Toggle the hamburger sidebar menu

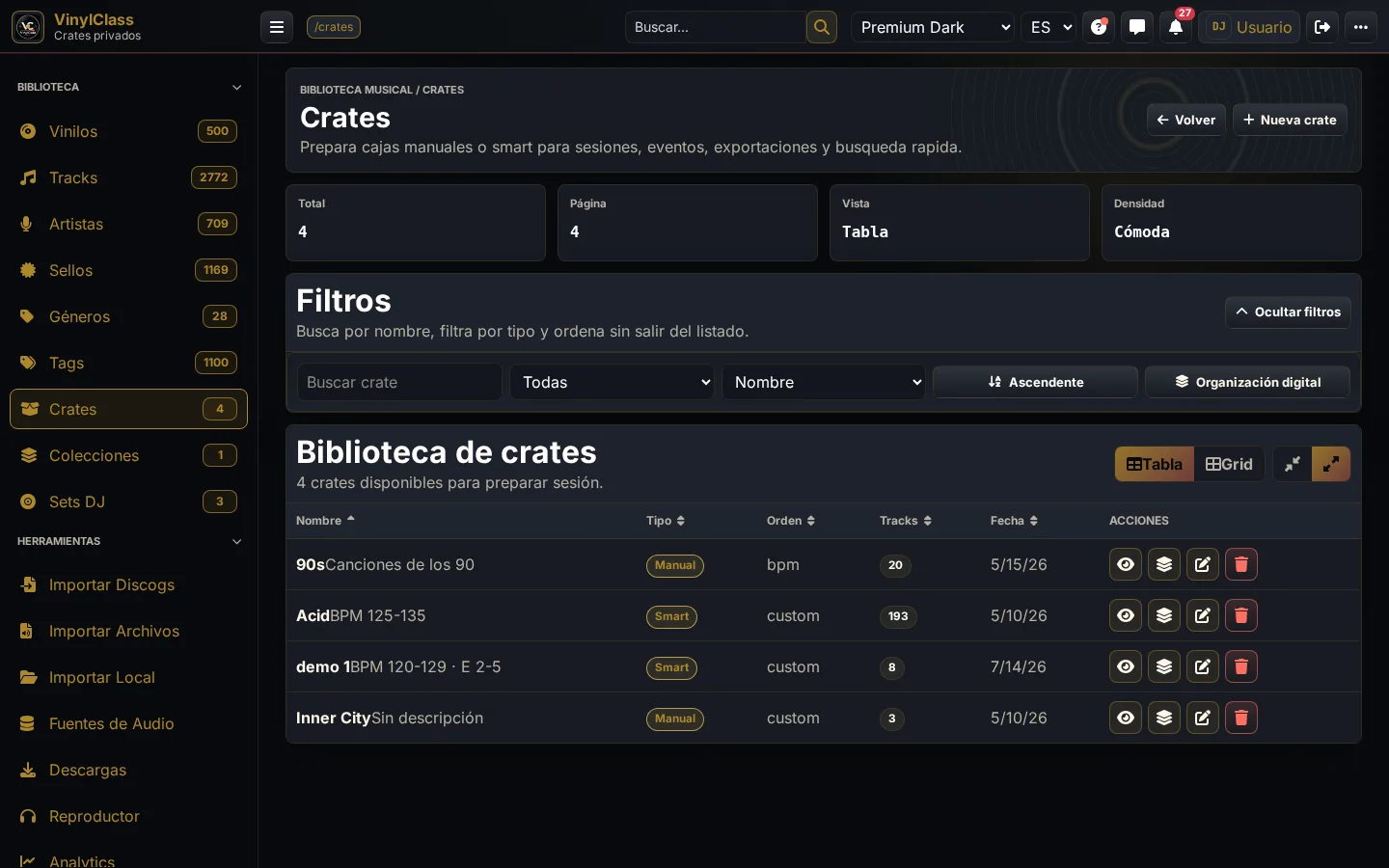coord(277,27)
